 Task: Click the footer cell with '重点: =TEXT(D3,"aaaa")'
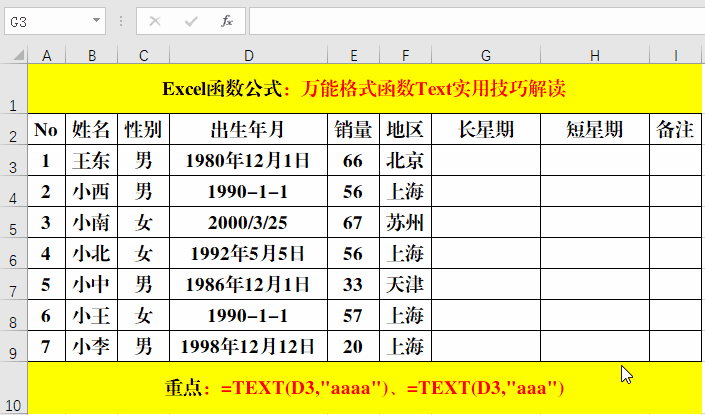coord(365,388)
